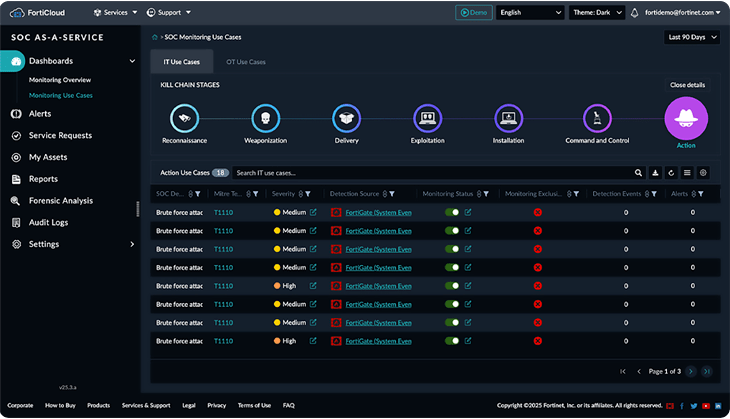Open Fortinet Facebook page icon
This screenshot has height=419, width=730.
(x=682, y=406)
